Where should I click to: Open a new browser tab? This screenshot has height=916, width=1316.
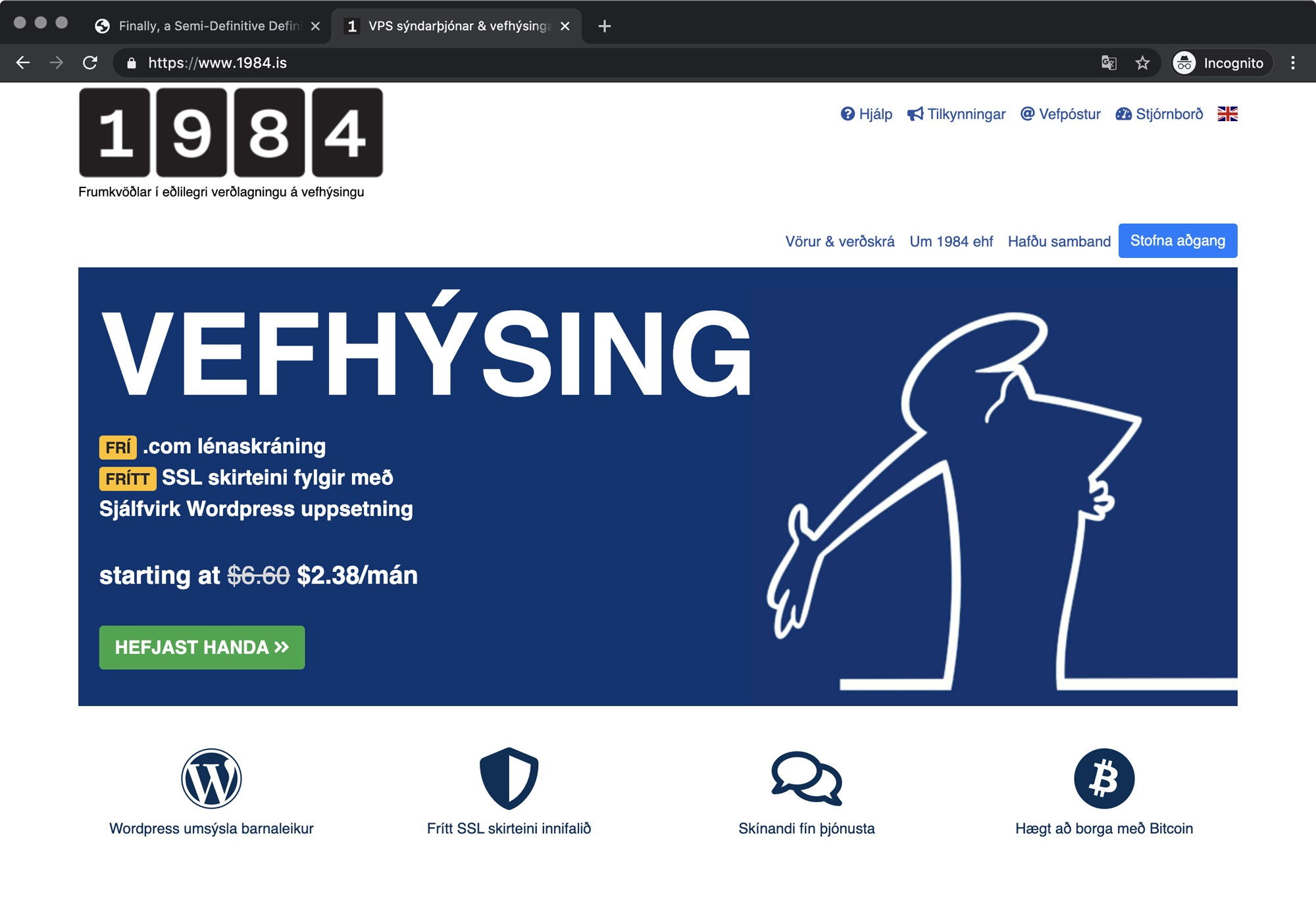point(604,26)
